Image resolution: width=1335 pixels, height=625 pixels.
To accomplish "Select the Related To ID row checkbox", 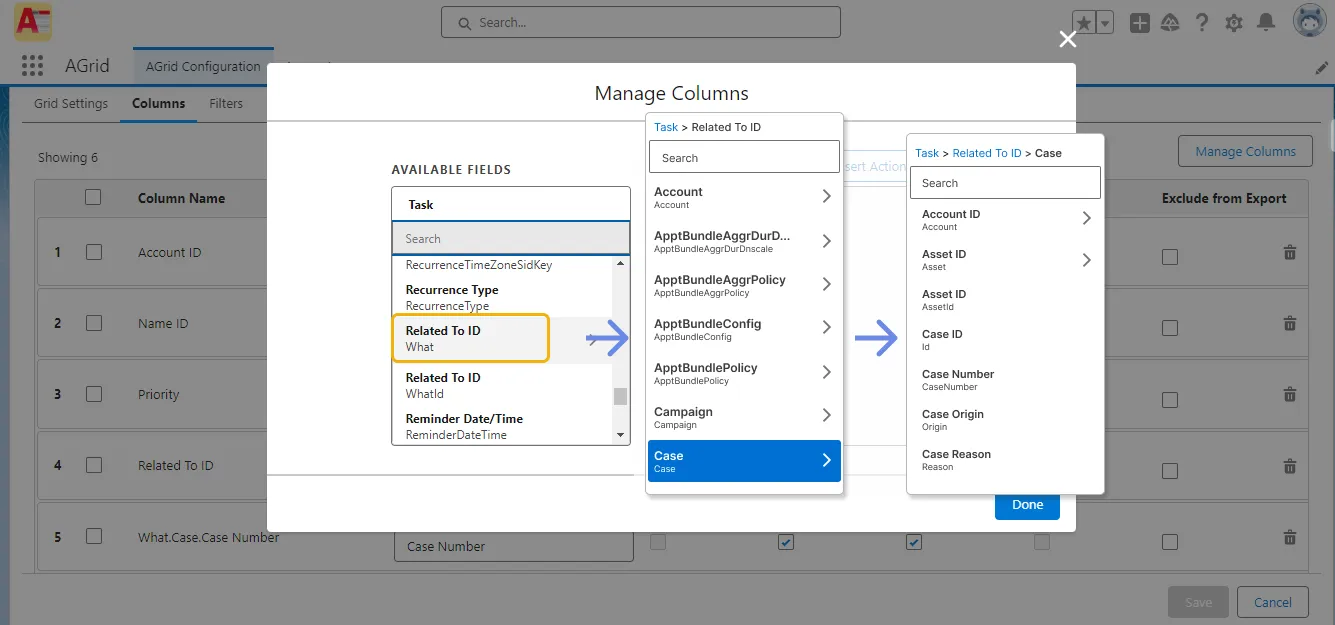I will click(x=94, y=465).
